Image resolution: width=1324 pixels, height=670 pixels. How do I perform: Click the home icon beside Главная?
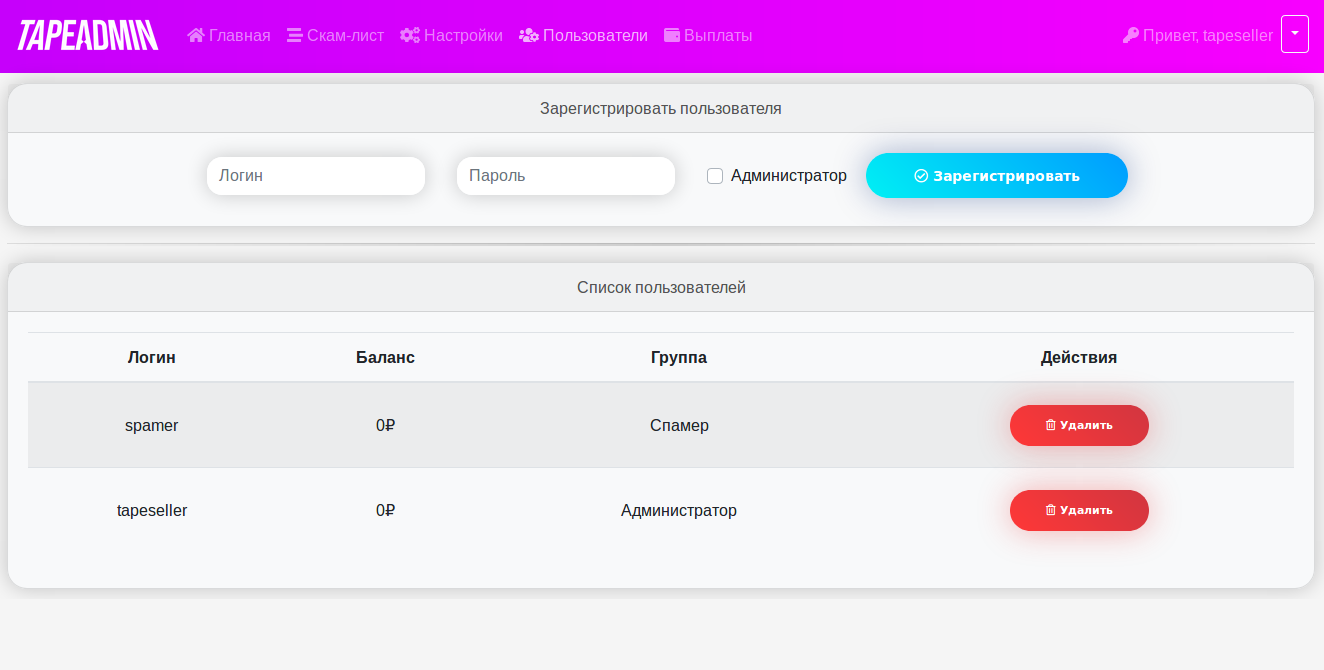tap(196, 35)
